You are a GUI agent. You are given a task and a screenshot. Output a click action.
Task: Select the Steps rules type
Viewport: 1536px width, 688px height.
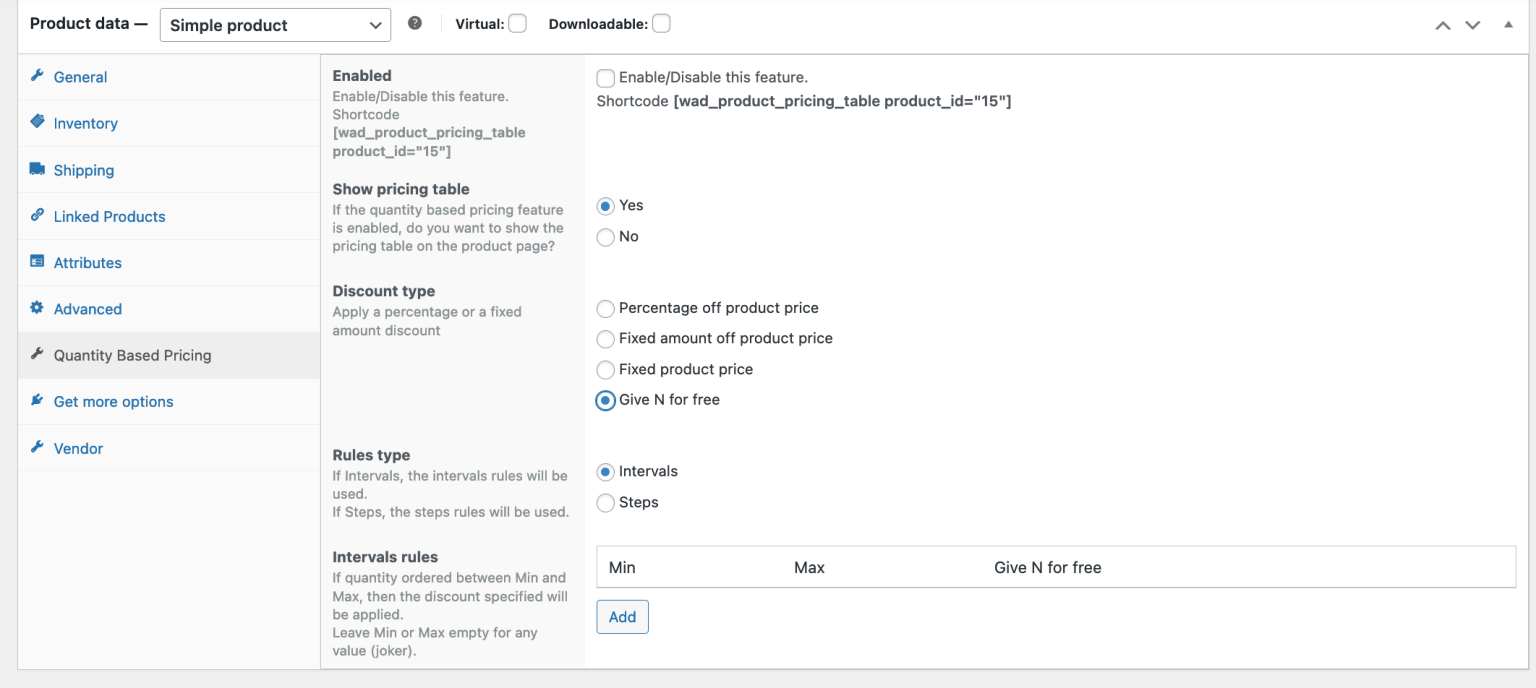(605, 503)
